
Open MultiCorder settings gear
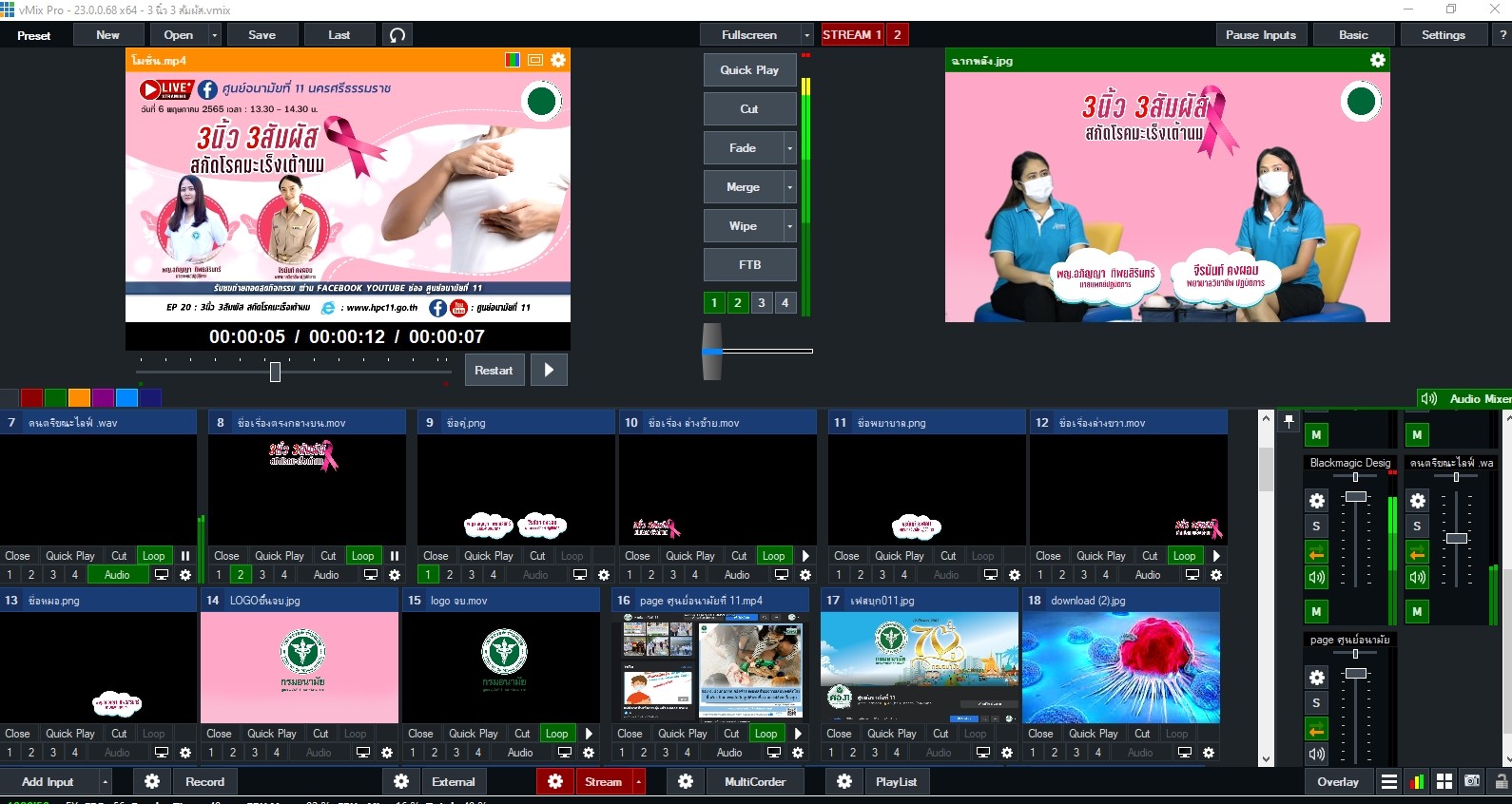686,781
